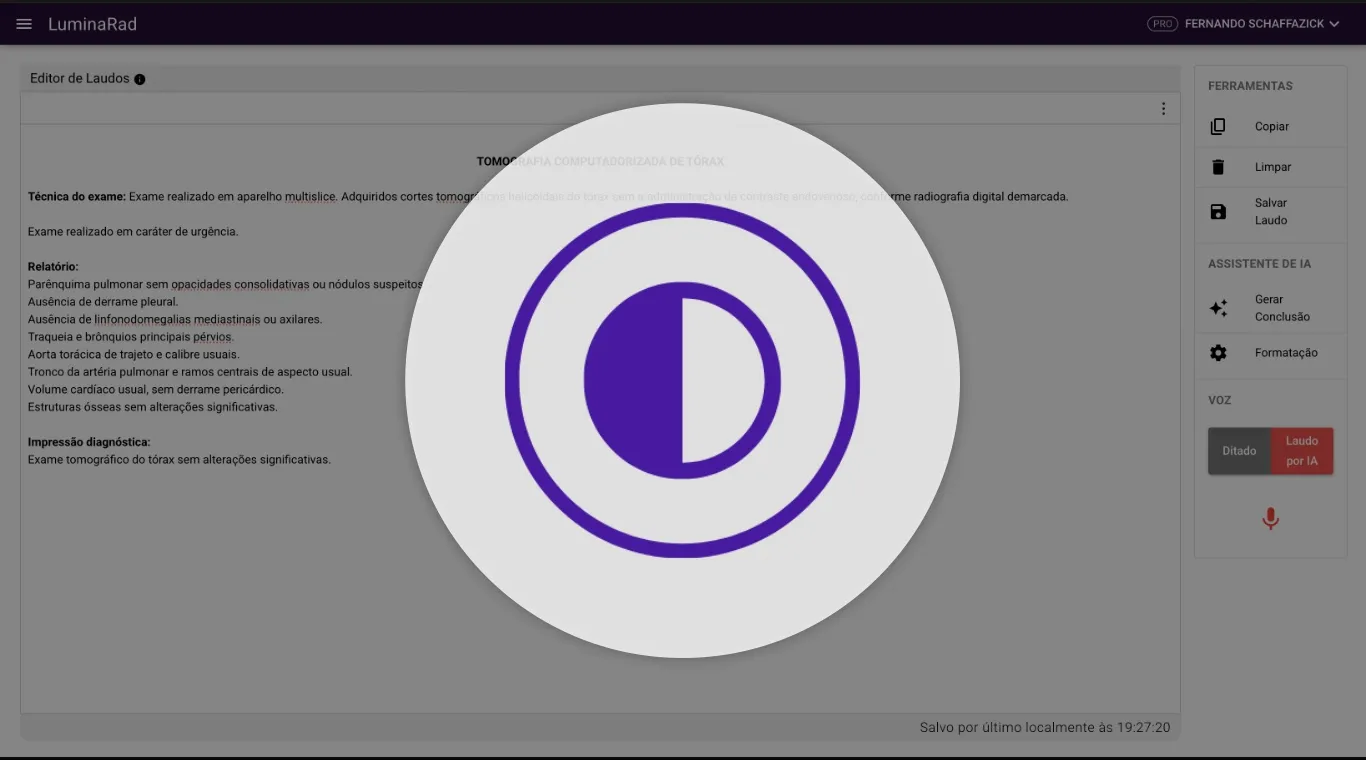Click the 'Editor de Laudos' panel title

(x=80, y=79)
